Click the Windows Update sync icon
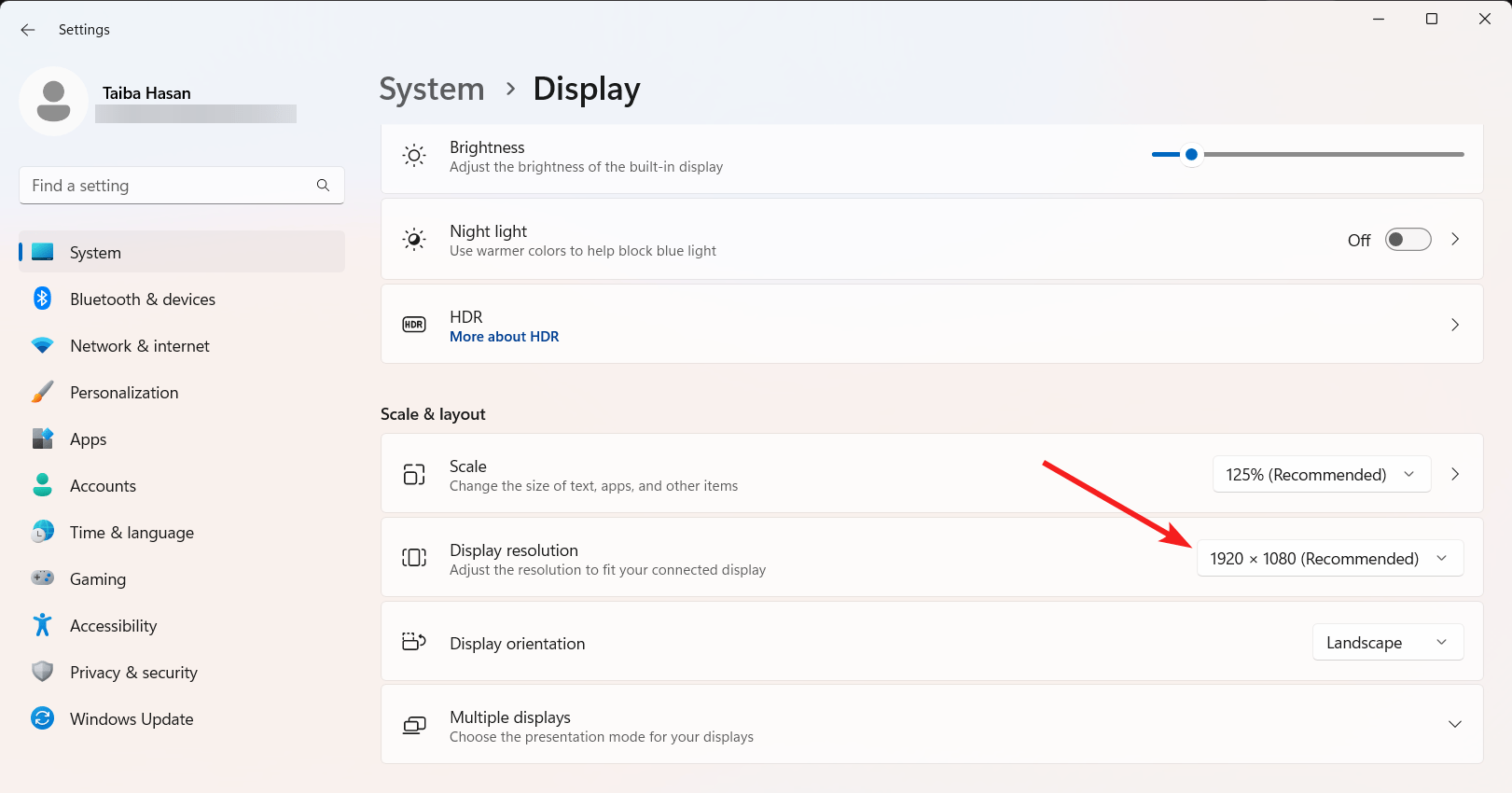The image size is (1512, 793). [x=42, y=718]
